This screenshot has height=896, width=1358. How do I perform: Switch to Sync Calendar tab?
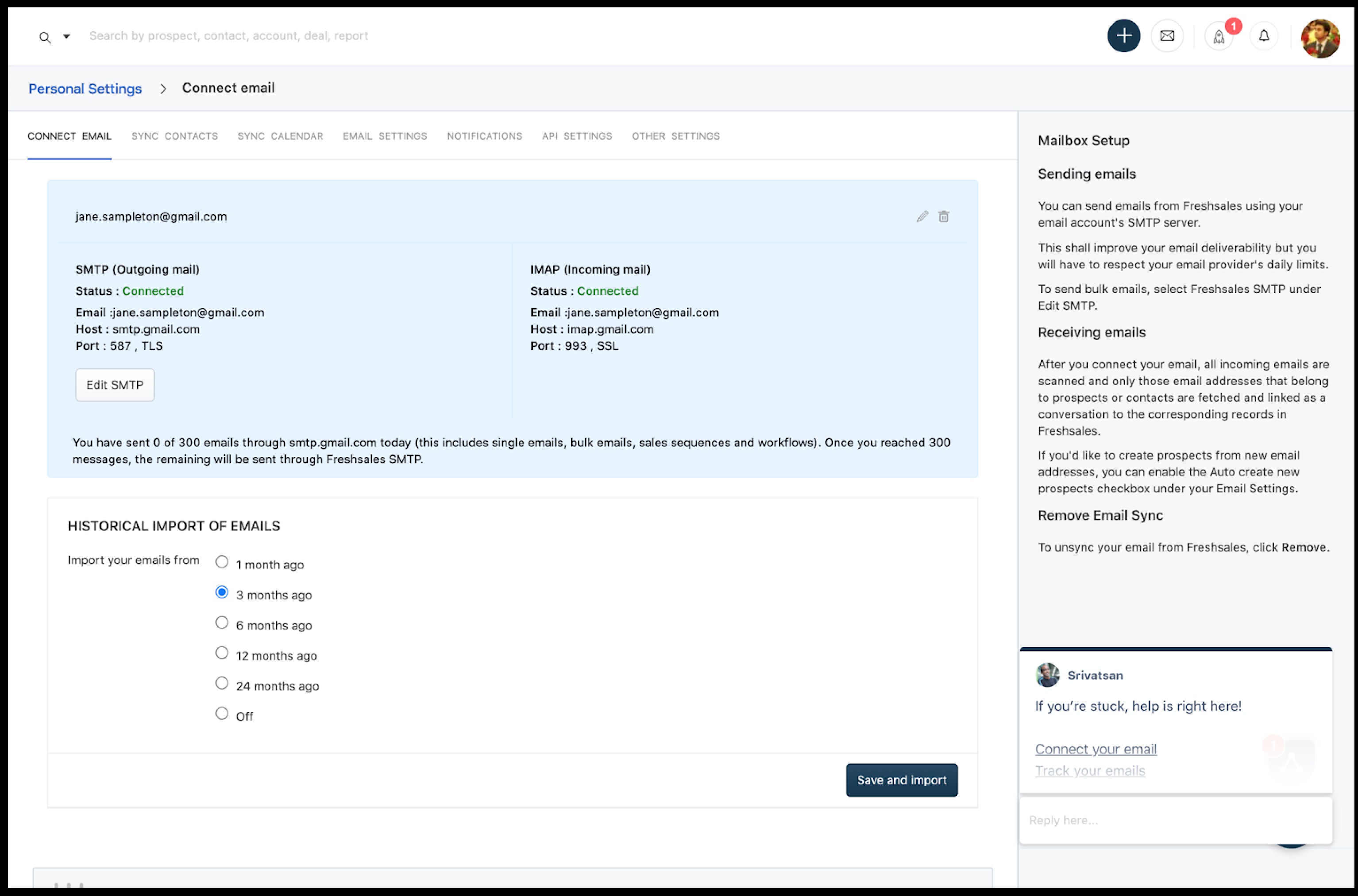click(280, 136)
